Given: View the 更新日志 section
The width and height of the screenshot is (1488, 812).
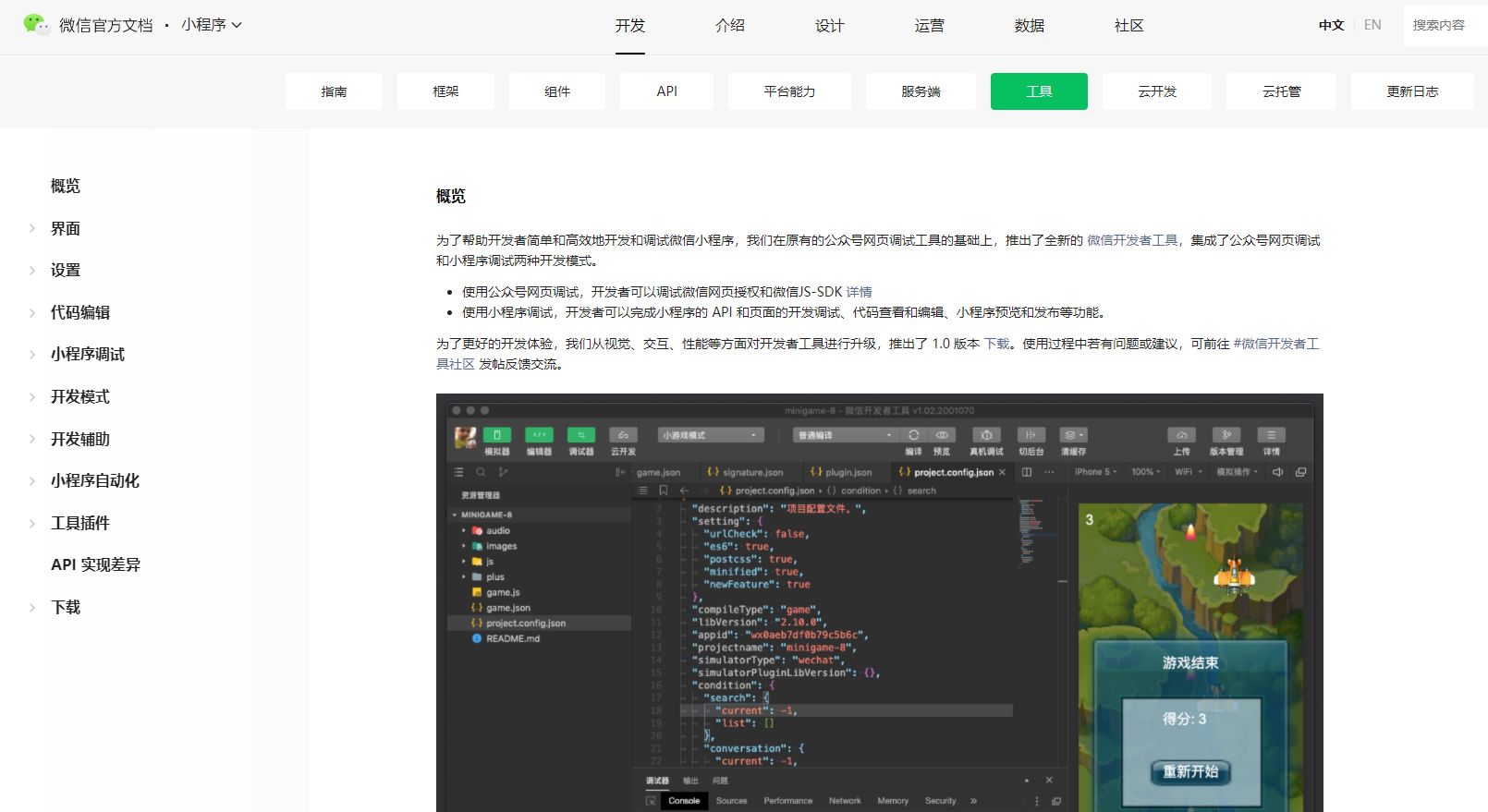Looking at the screenshot, I should click(1412, 91).
